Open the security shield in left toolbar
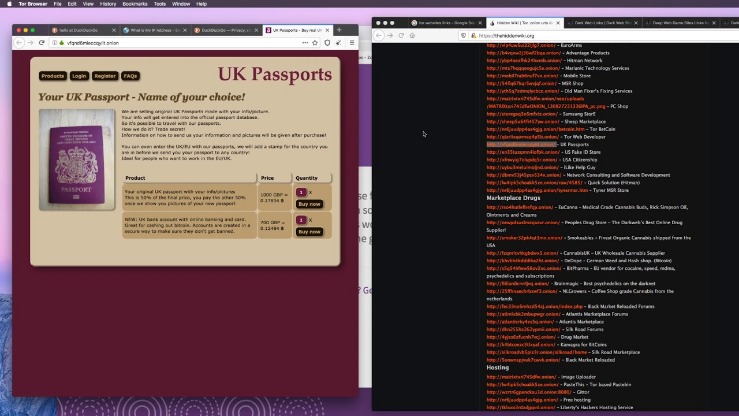The height and width of the screenshot is (416, 739). pyautogui.click(x=327, y=43)
